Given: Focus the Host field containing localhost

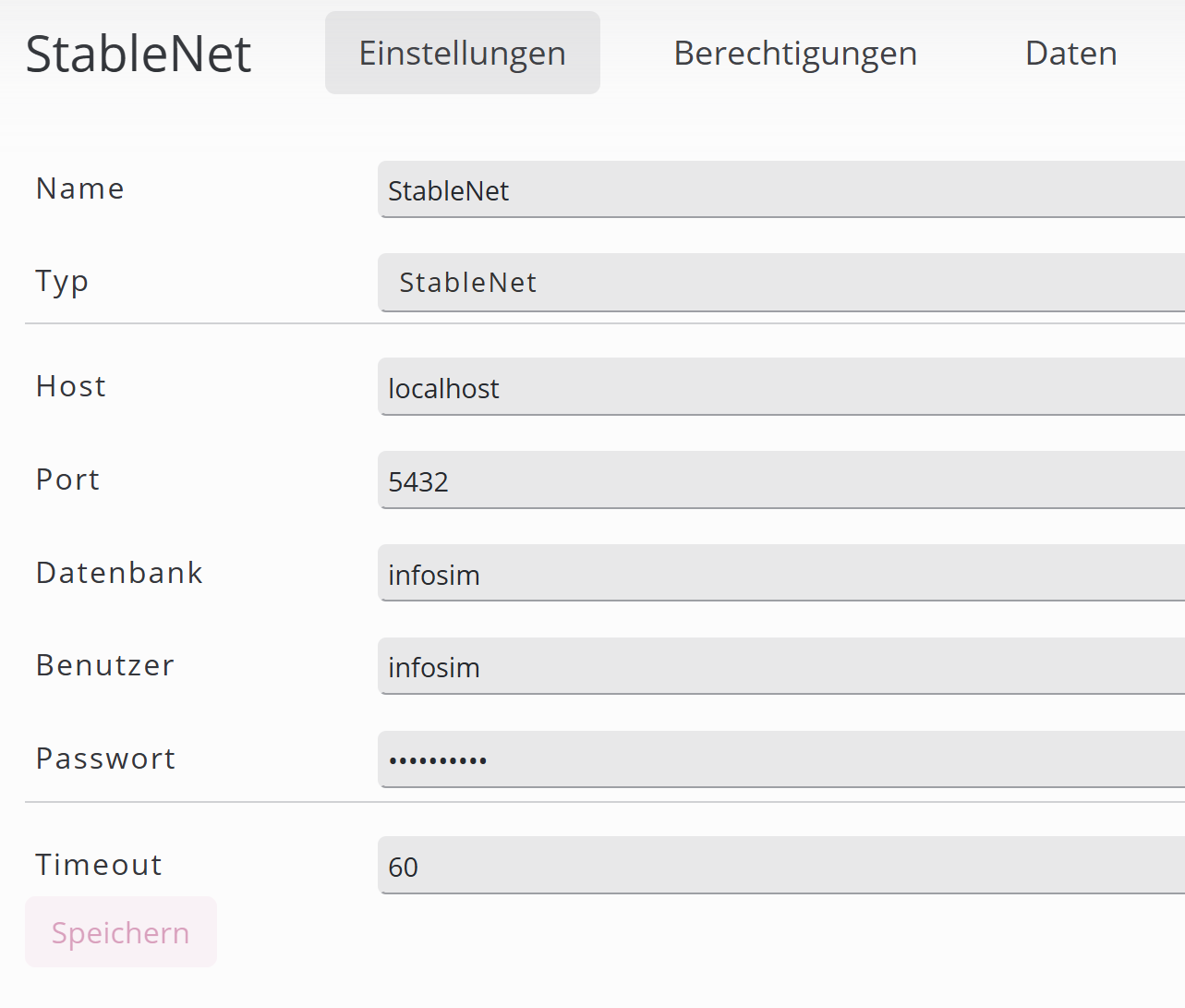Looking at the screenshot, I should [x=781, y=388].
